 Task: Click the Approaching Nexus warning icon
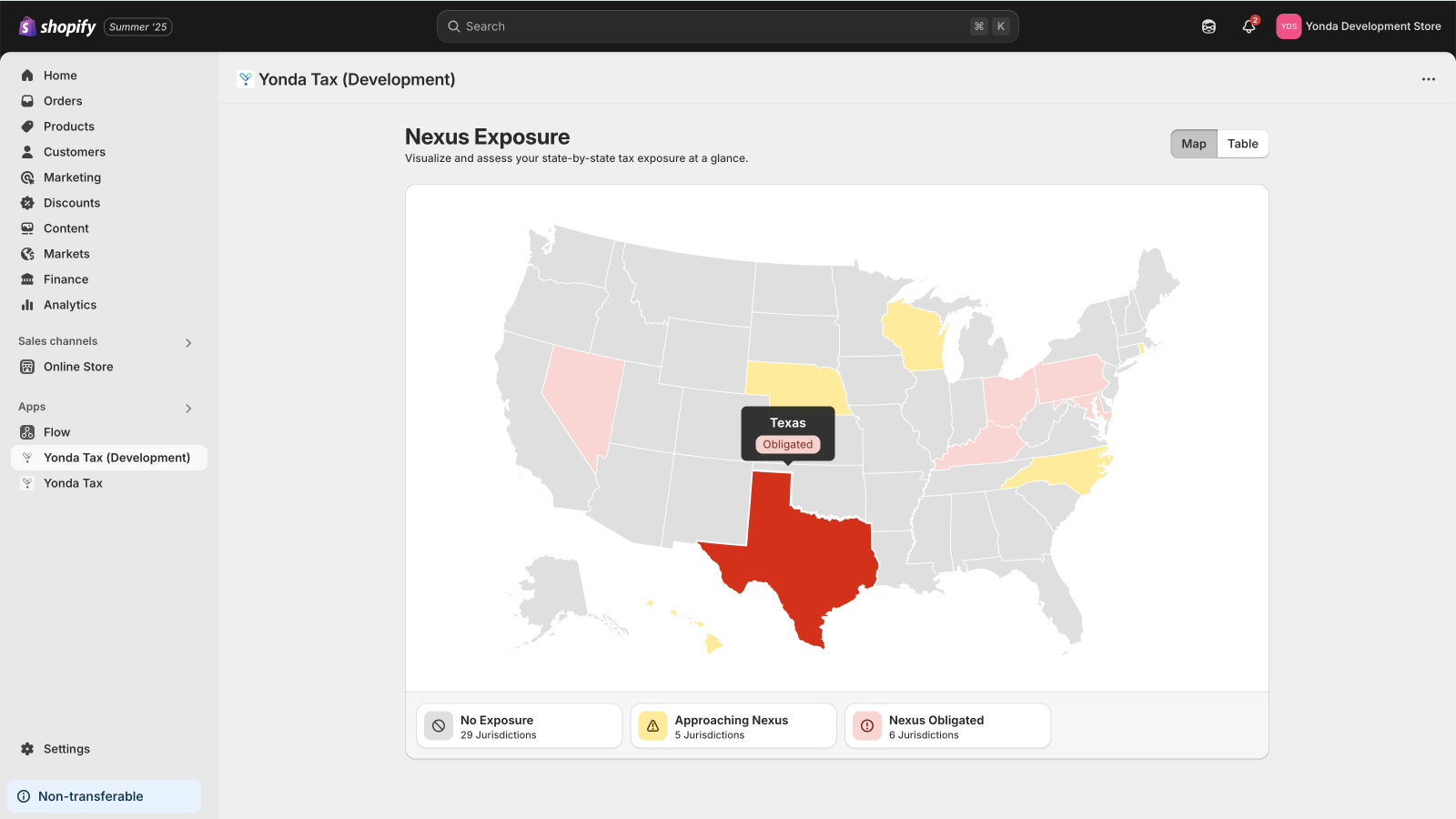point(652,726)
